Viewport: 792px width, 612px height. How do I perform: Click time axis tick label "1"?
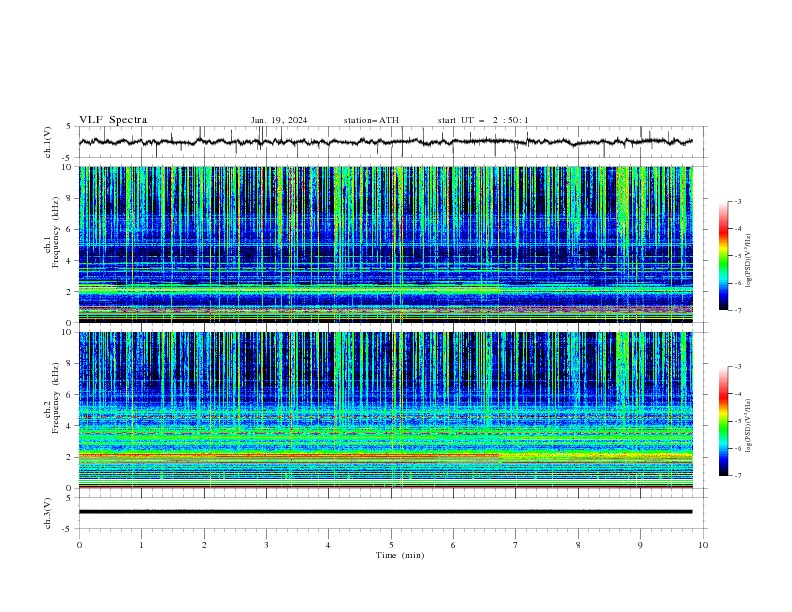pyautogui.click(x=141, y=545)
